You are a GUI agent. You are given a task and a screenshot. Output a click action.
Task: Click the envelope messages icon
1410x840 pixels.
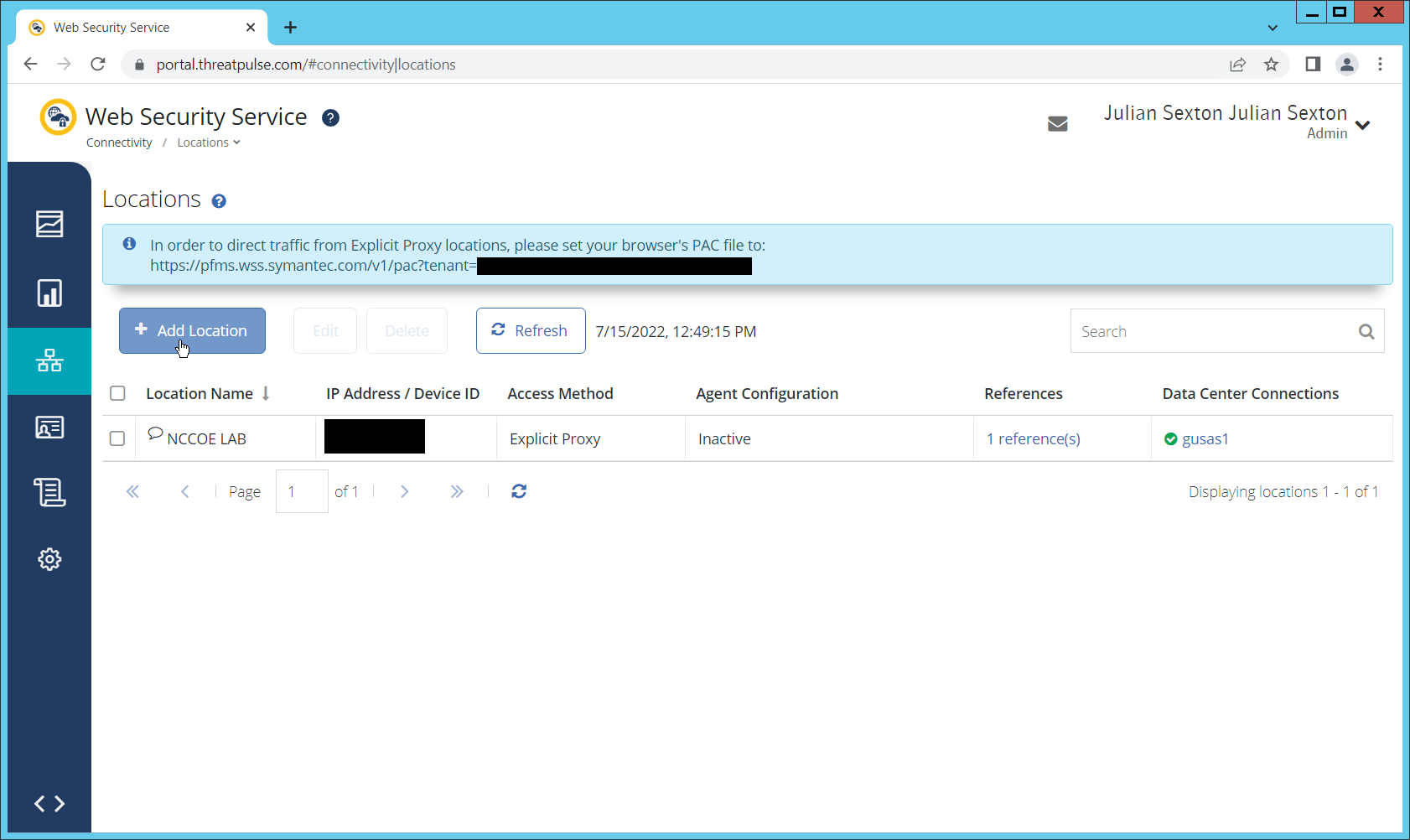coord(1057,124)
